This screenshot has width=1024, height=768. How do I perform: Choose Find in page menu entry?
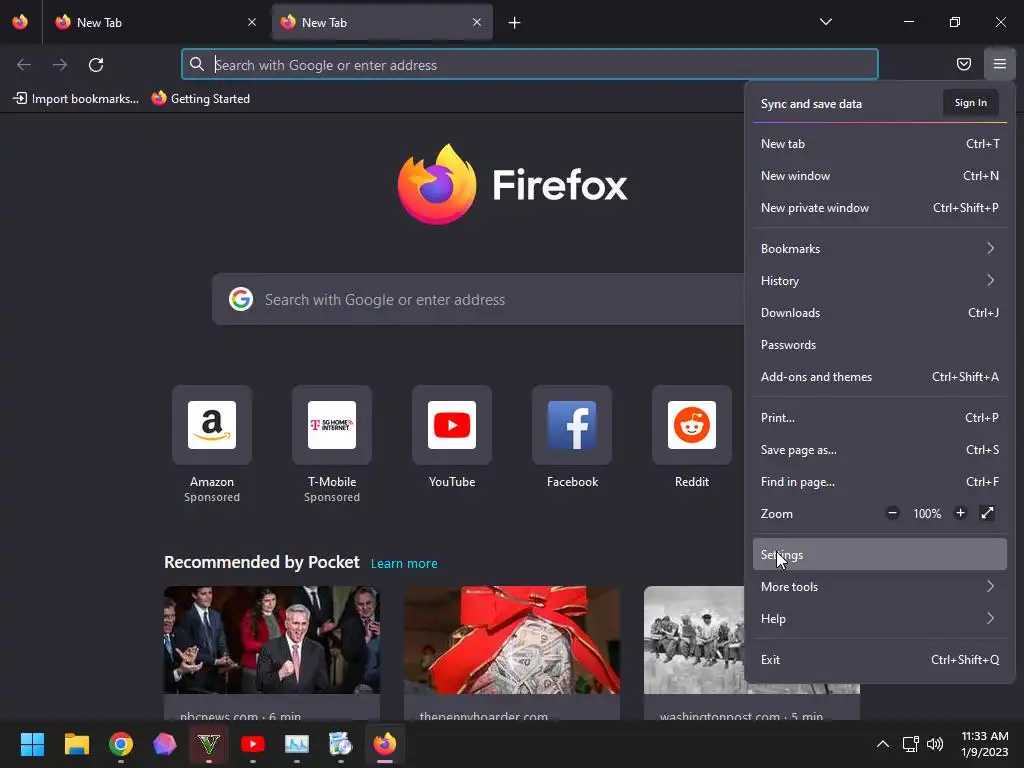pos(880,482)
